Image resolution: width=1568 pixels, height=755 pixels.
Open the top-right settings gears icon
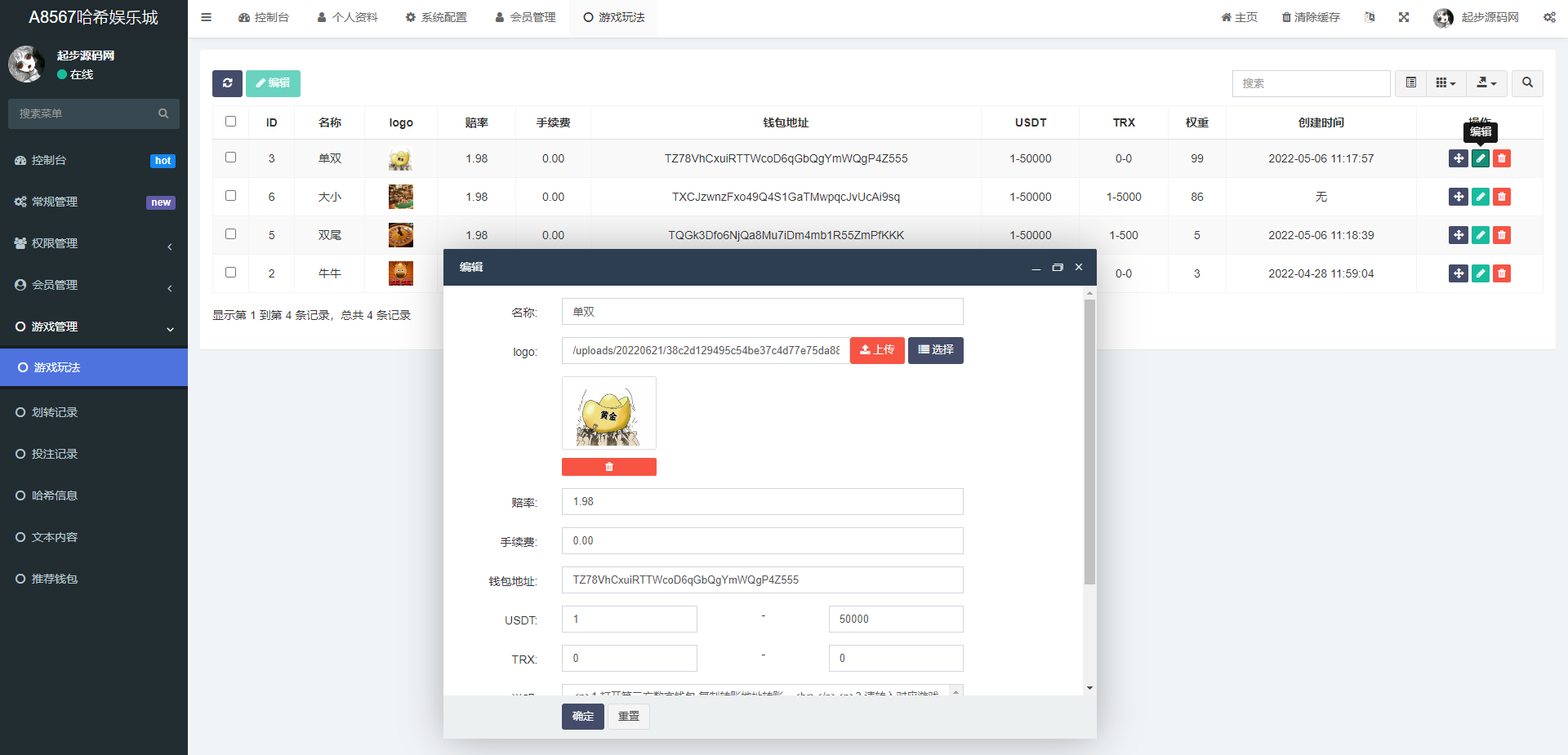[x=1549, y=17]
